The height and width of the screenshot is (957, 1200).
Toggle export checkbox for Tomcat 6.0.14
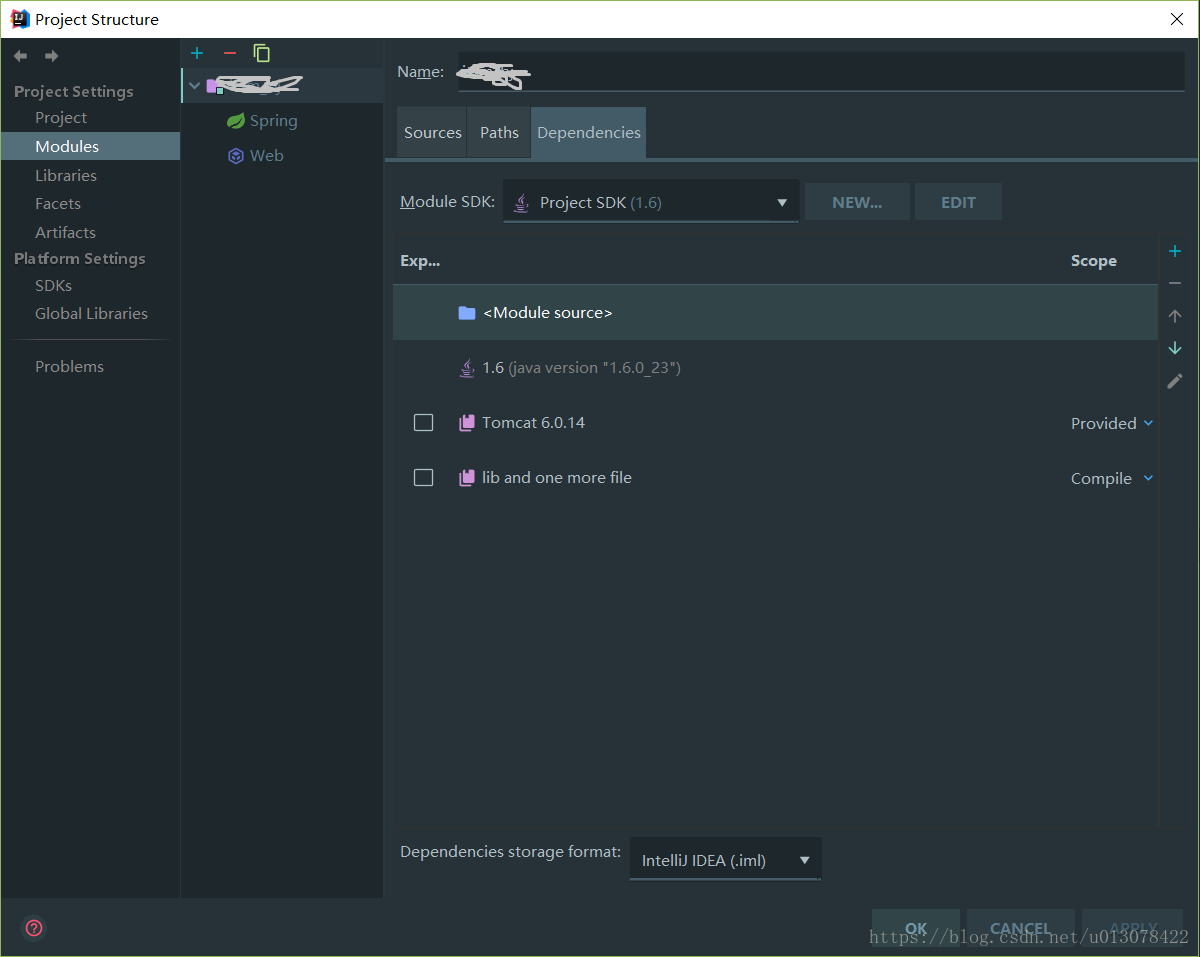(424, 423)
